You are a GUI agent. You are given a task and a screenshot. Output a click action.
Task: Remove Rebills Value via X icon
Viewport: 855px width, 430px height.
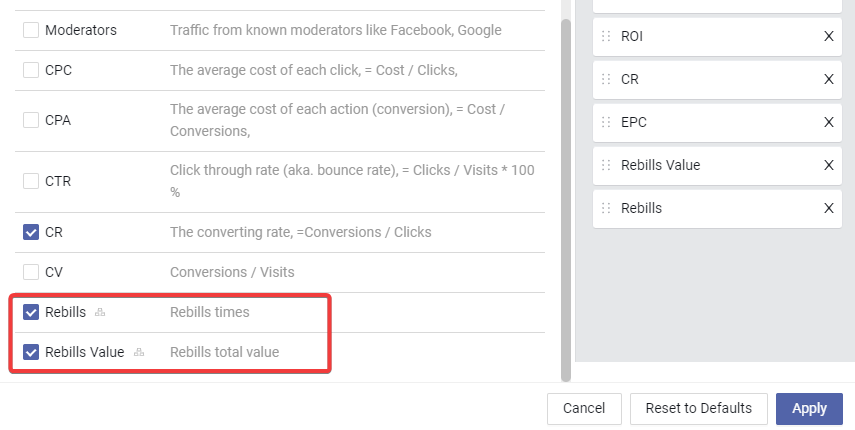coord(828,165)
